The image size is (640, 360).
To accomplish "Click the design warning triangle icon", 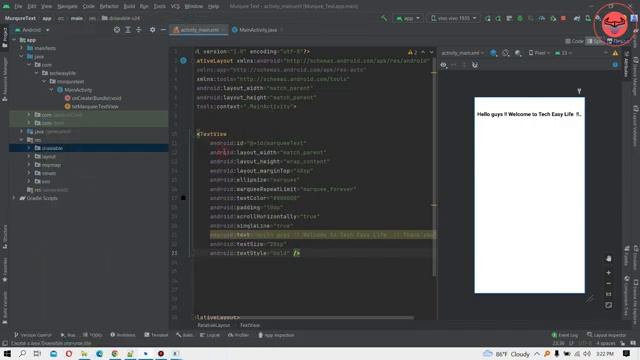I will point(615,53).
